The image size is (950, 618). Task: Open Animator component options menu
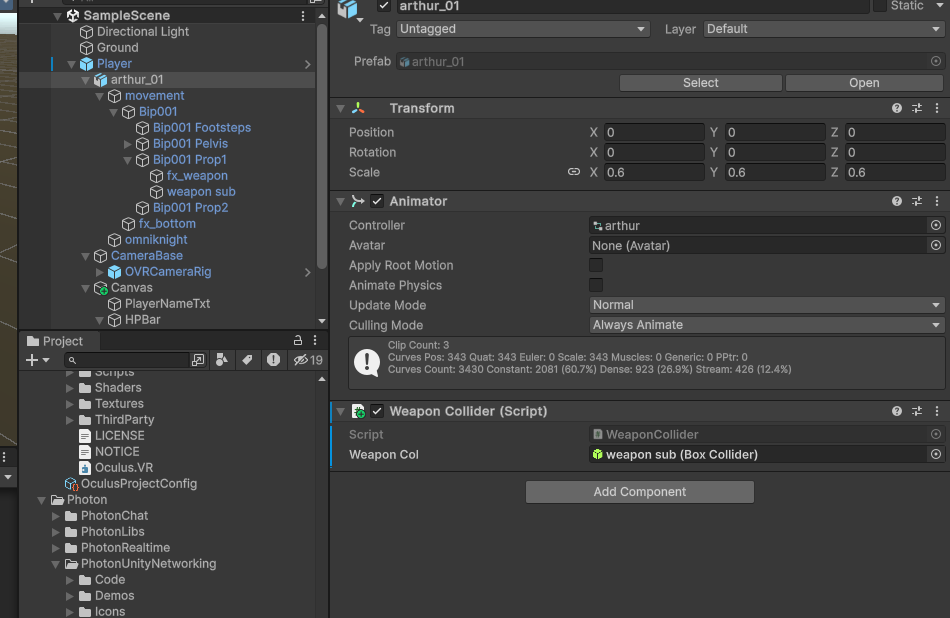point(937,201)
